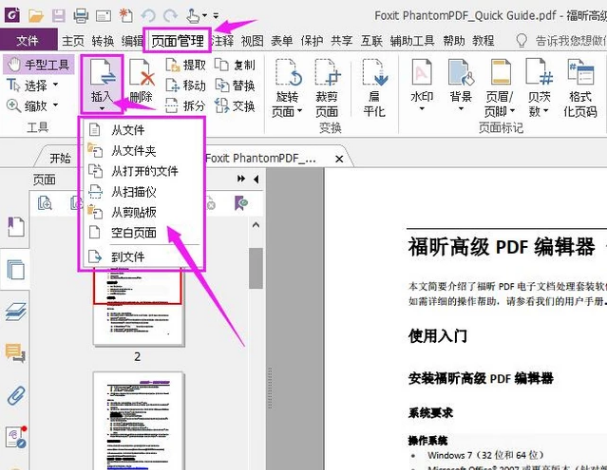Choose Insert From Open Files (从打开的文件)
Screen dimensions: 607x470
[141, 171]
